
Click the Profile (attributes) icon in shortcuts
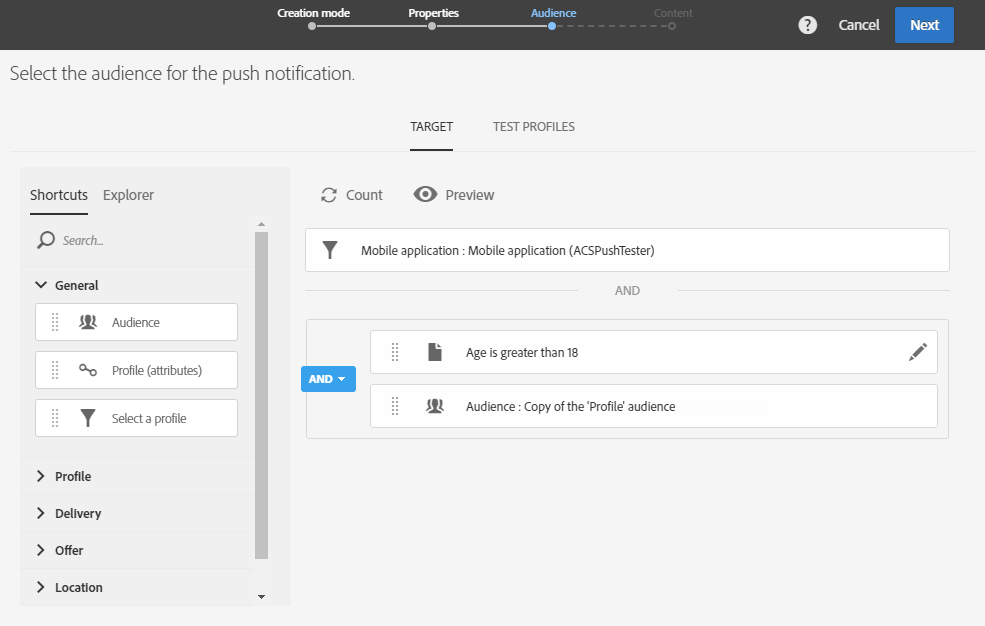(88, 370)
